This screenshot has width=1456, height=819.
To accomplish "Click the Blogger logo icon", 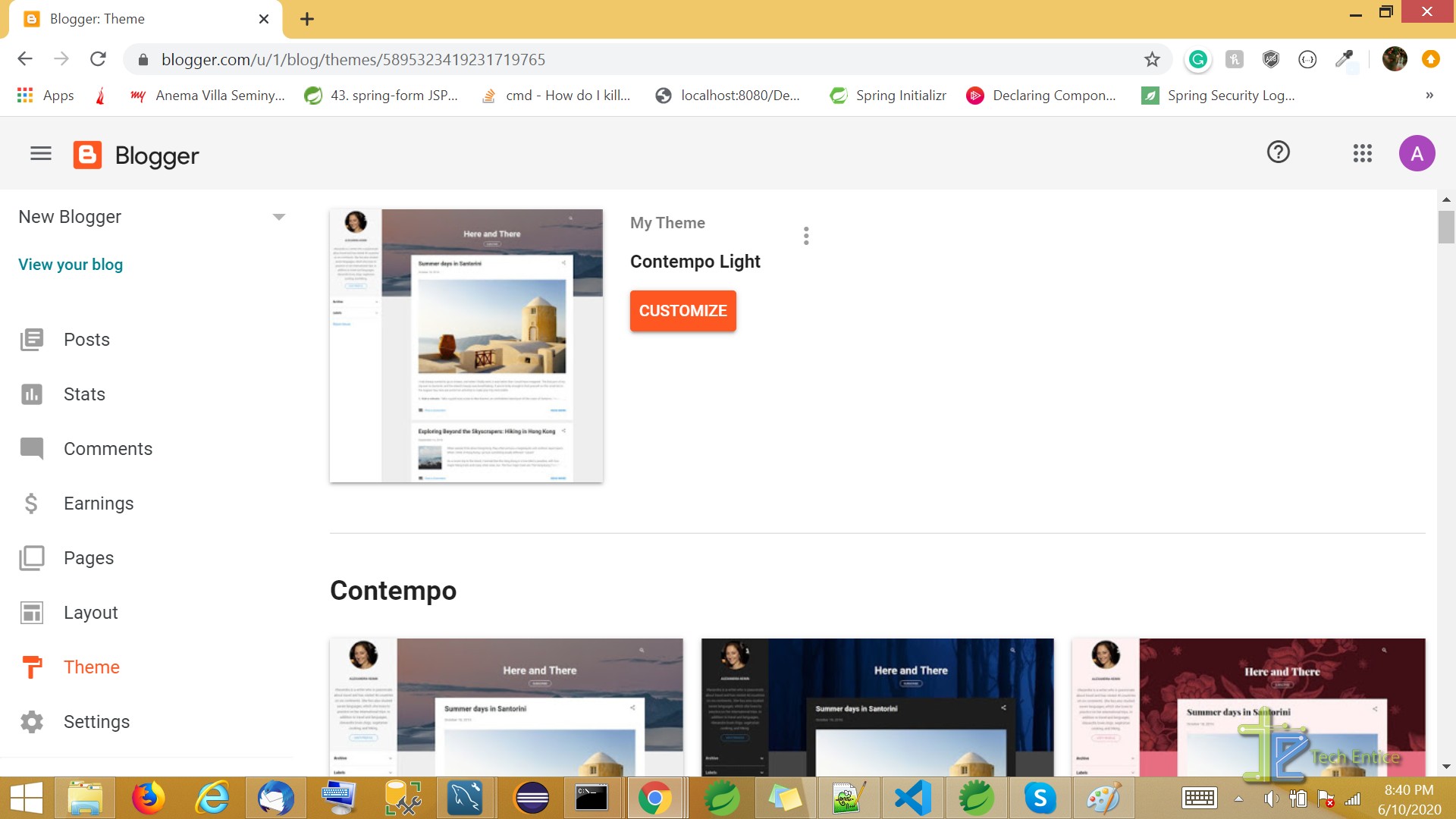I will [x=87, y=155].
